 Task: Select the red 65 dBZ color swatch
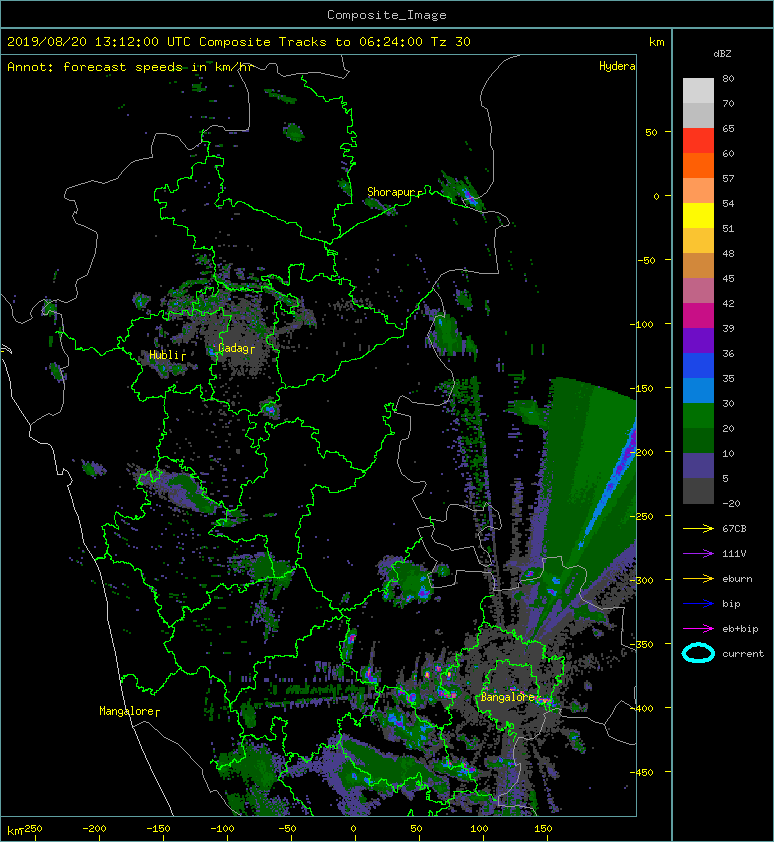698,141
